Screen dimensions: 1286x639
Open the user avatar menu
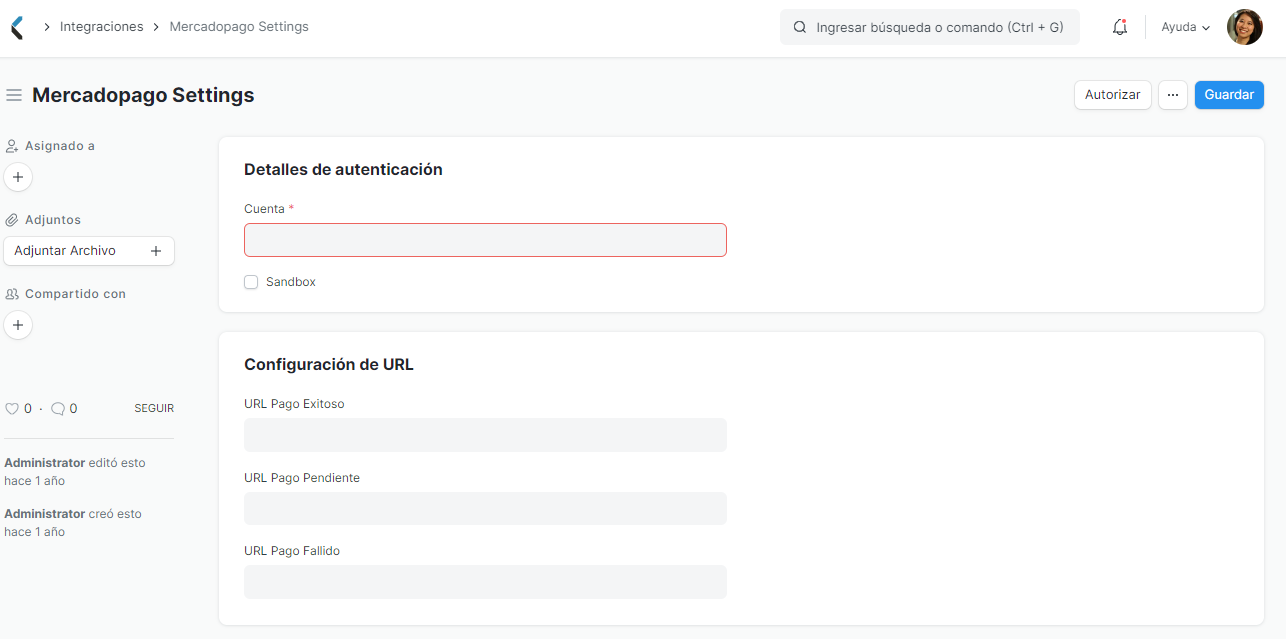(x=1245, y=27)
